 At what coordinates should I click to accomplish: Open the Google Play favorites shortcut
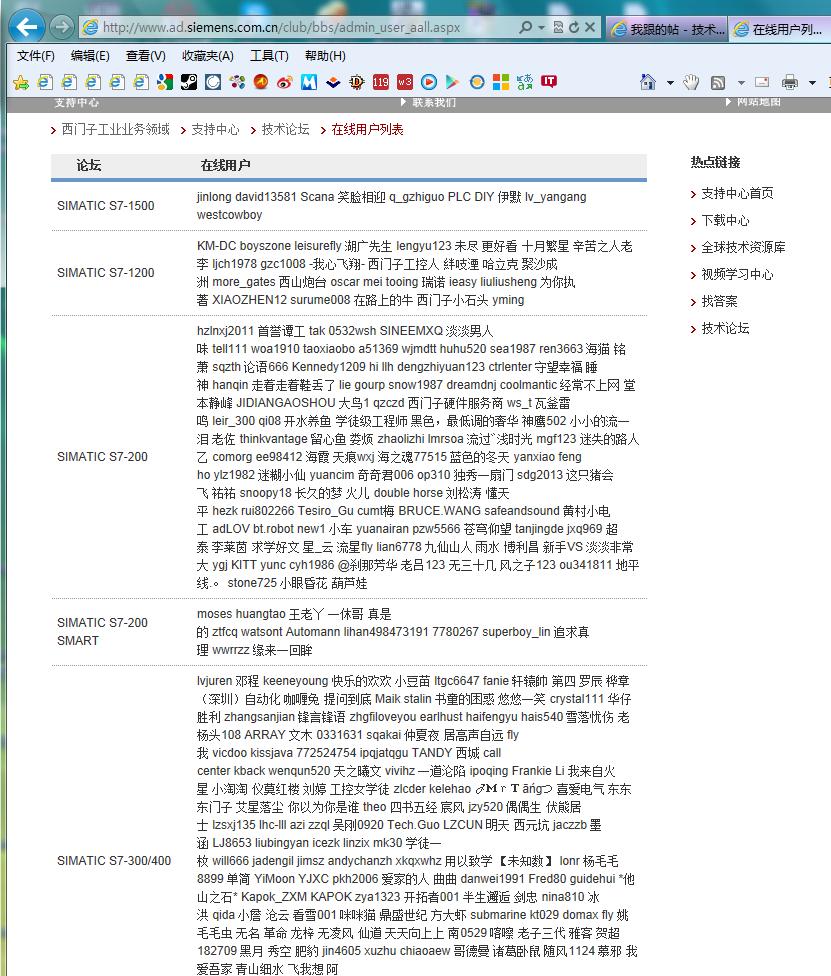pos(453,82)
